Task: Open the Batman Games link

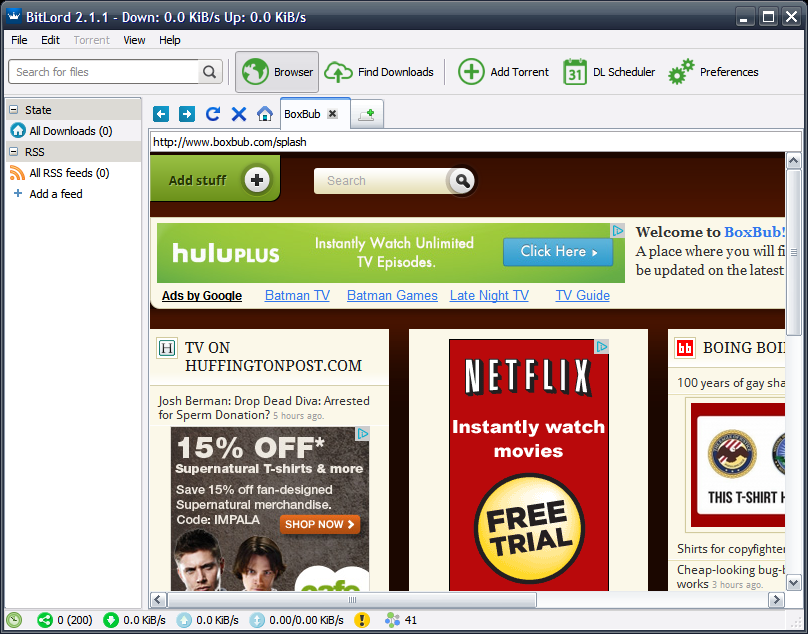Action: [392, 295]
